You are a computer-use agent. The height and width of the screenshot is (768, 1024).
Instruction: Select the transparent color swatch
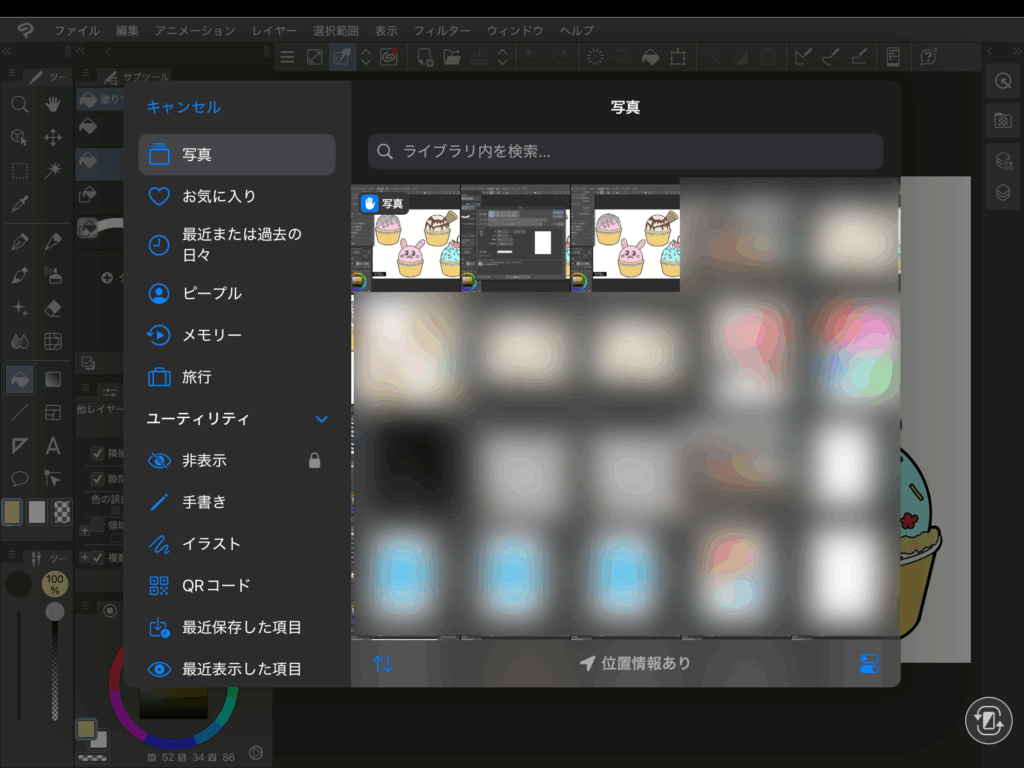[x=62, y=512]
